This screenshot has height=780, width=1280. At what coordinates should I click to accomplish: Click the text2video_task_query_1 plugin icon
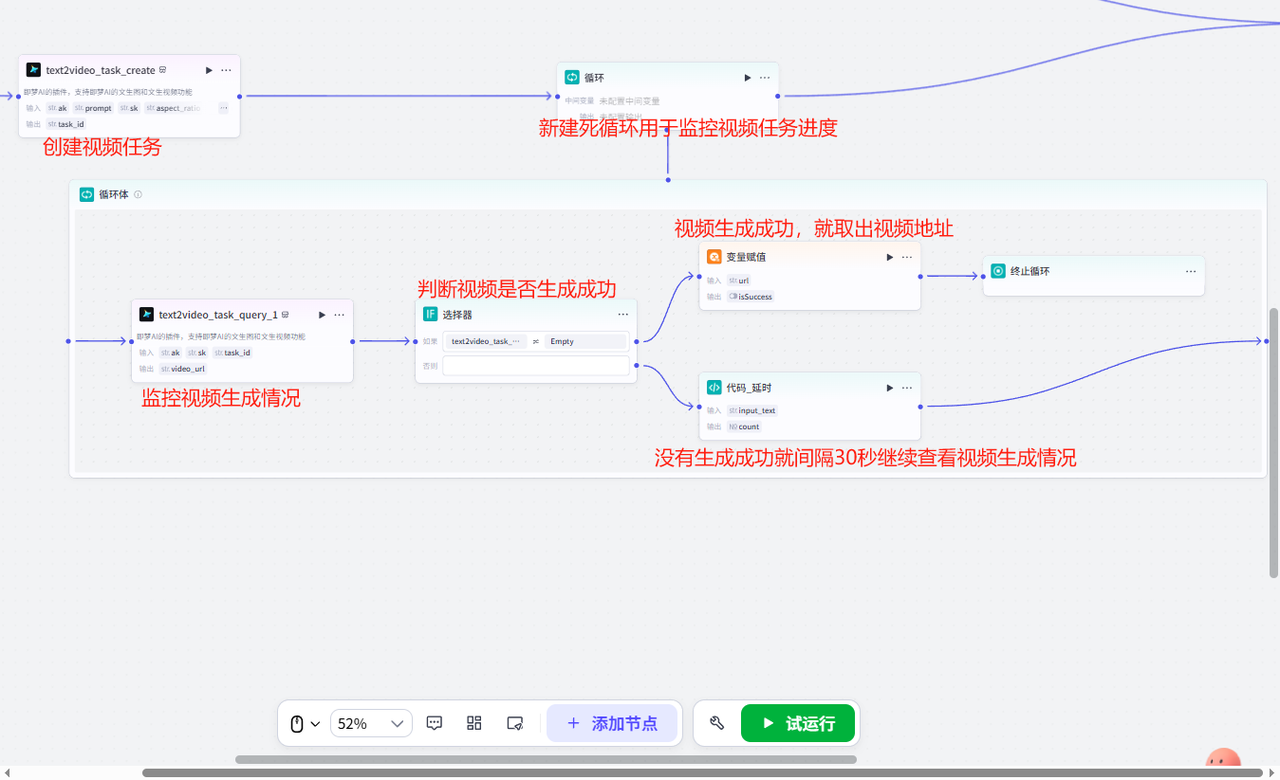(146, 314)
